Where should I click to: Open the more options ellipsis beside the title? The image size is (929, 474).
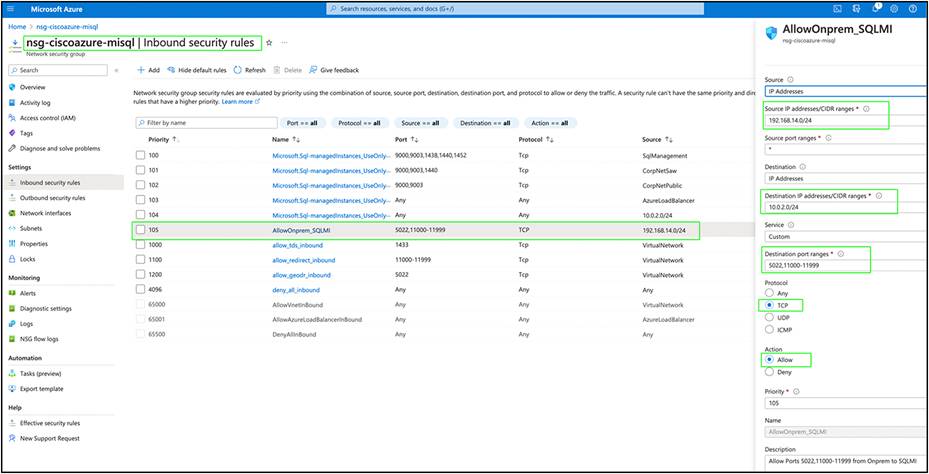click(x=284, y=43)
